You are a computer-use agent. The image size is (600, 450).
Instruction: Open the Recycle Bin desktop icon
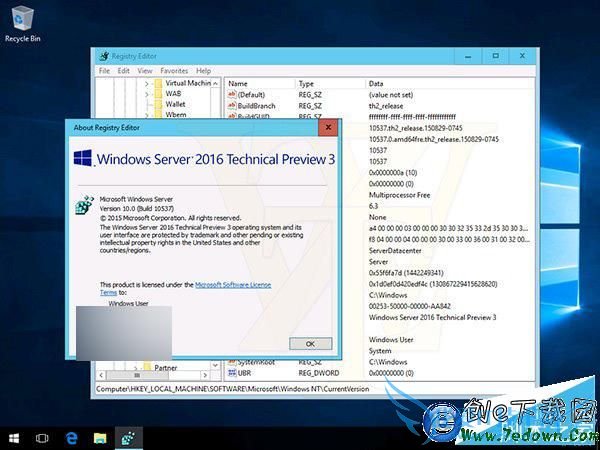pyautogui.click(x=22, y=24)
